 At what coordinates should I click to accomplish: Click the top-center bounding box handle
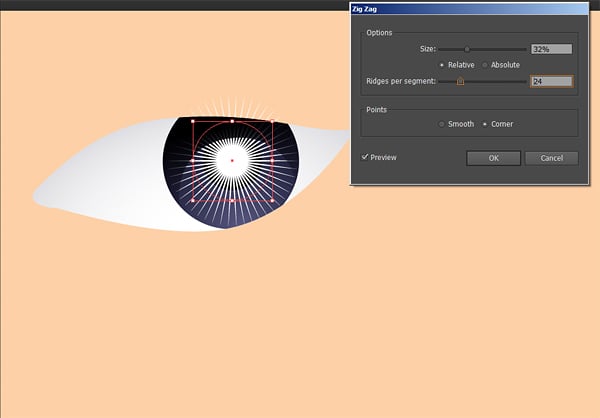pyautogui.click(x=232, y=121)
